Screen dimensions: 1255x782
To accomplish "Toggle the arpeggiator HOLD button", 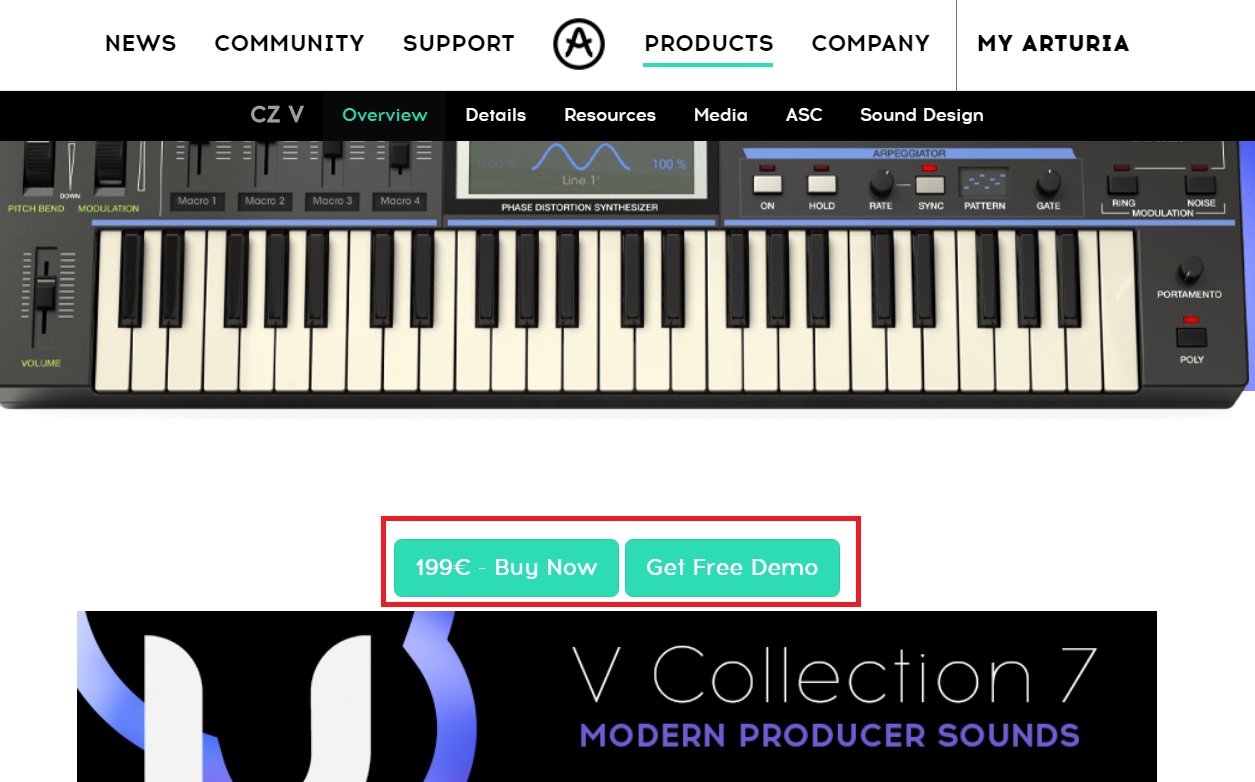I will (x=822, y=184).
